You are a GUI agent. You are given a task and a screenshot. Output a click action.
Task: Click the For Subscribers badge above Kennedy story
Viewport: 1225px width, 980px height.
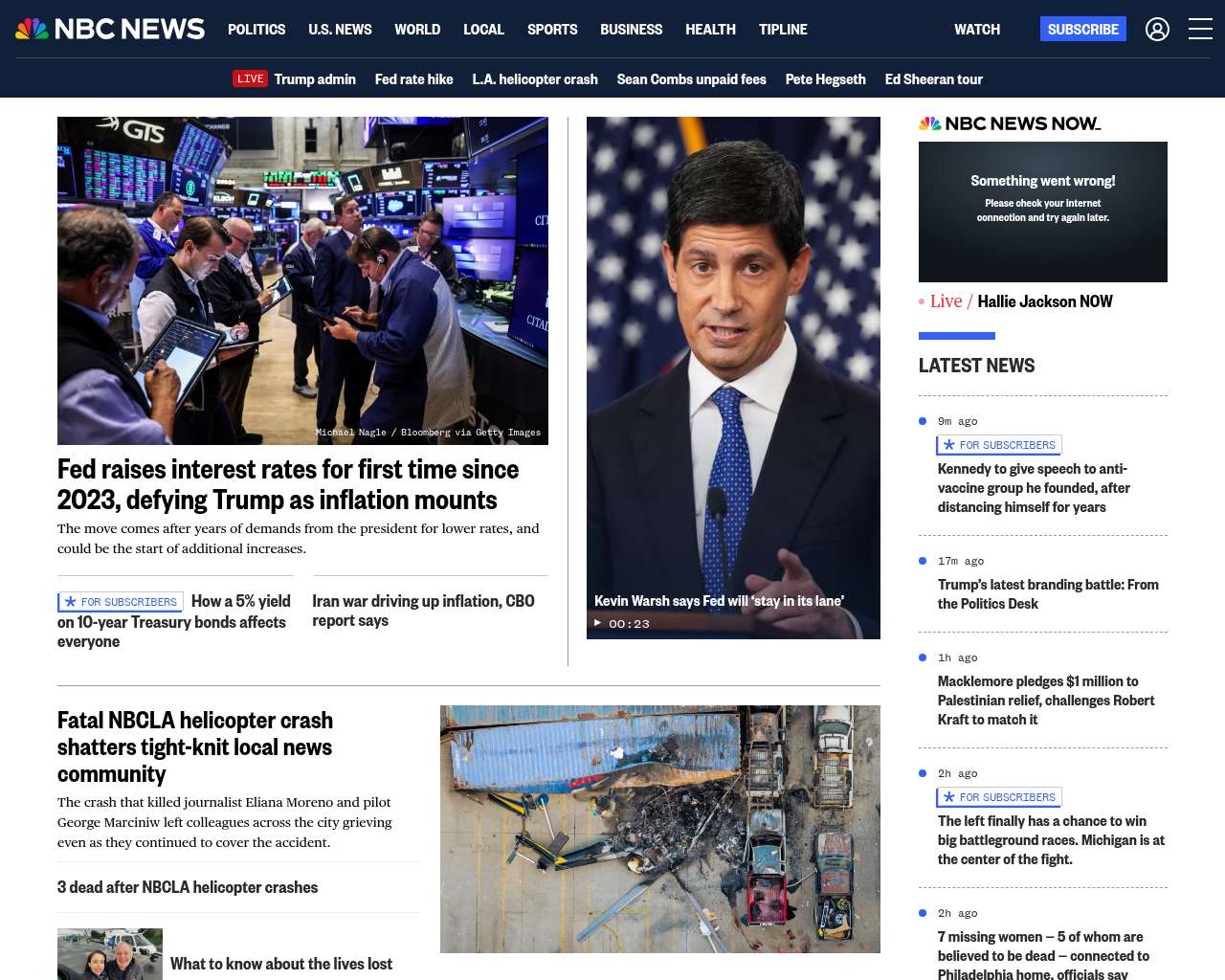pyautogui.click(x=999, y=445)
